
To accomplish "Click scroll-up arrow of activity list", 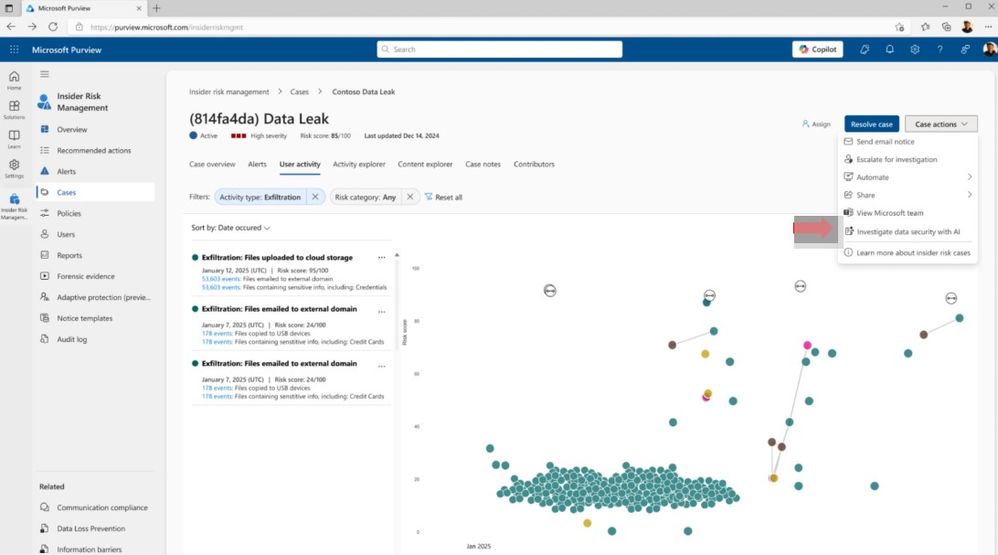I will point(397,255).
